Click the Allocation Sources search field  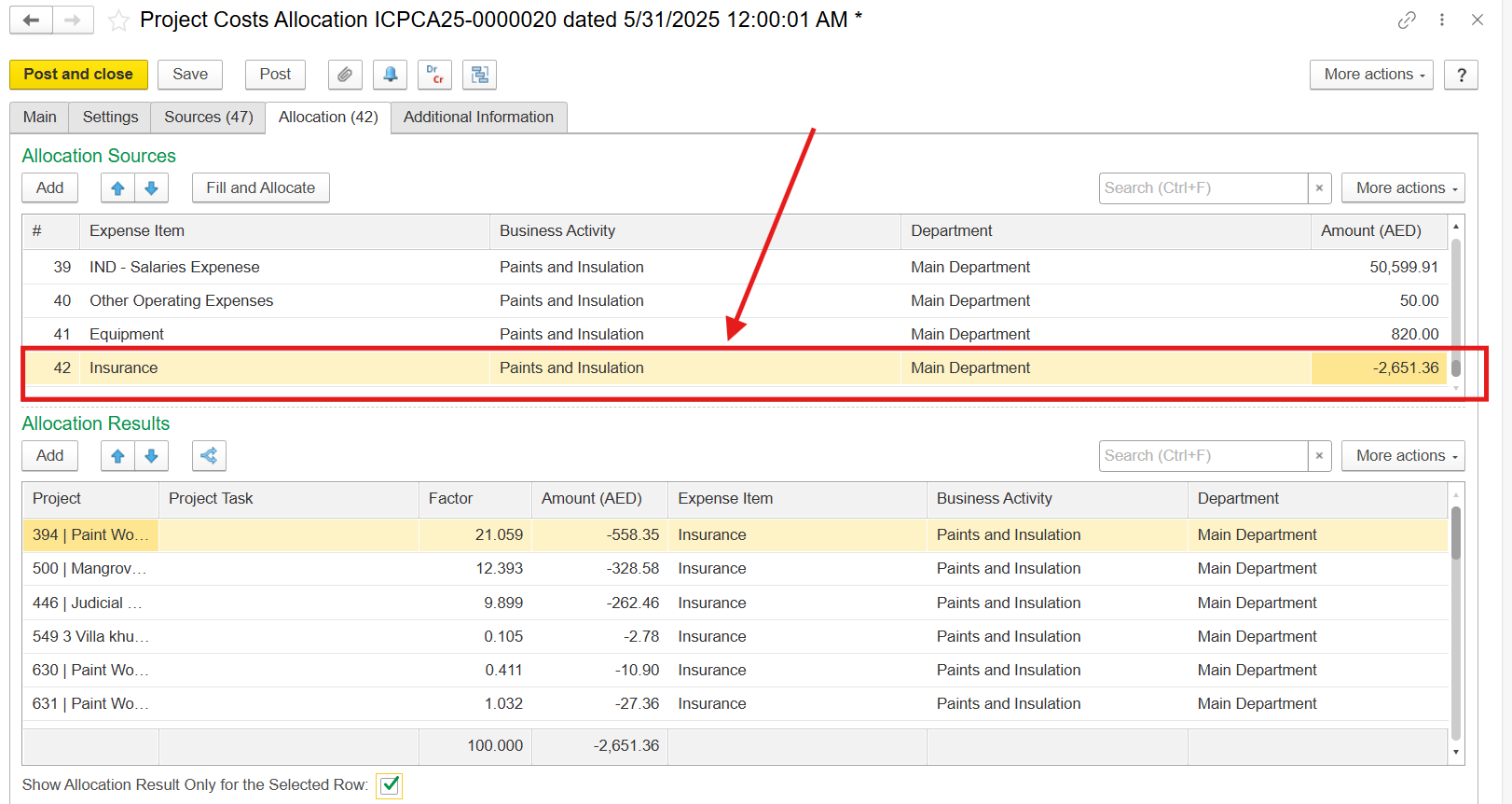point(1203,188)
